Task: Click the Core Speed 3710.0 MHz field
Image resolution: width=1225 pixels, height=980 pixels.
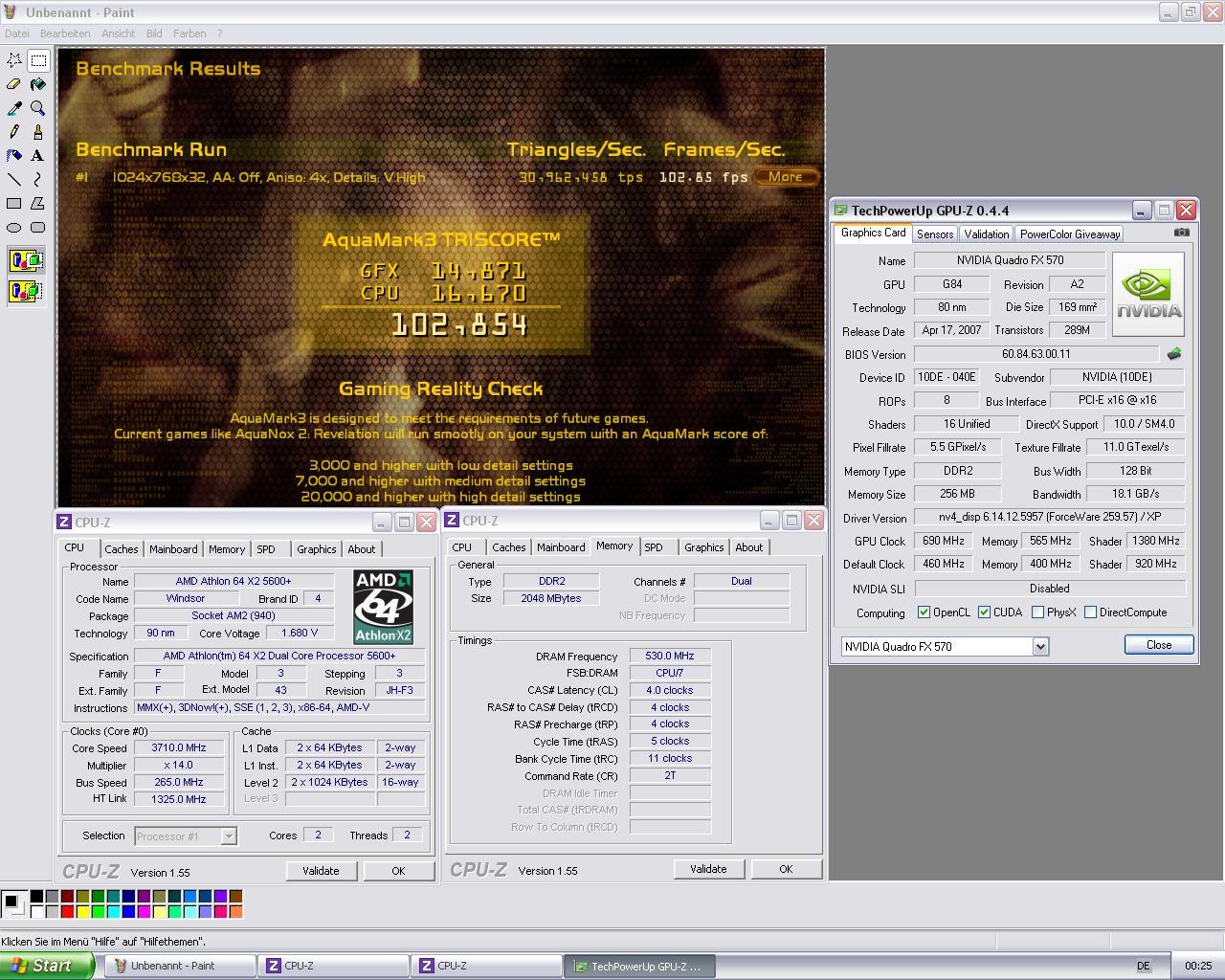Action: [178, 748]
